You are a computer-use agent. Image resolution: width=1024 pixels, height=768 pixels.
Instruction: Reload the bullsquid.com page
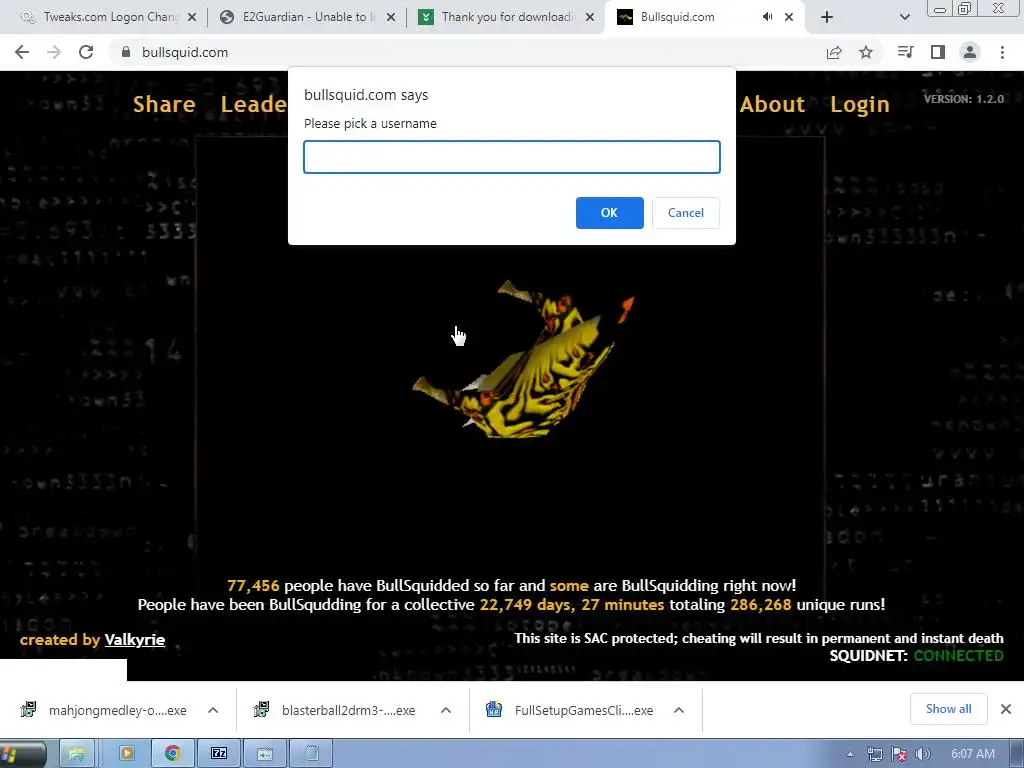(x=86, y=52)
